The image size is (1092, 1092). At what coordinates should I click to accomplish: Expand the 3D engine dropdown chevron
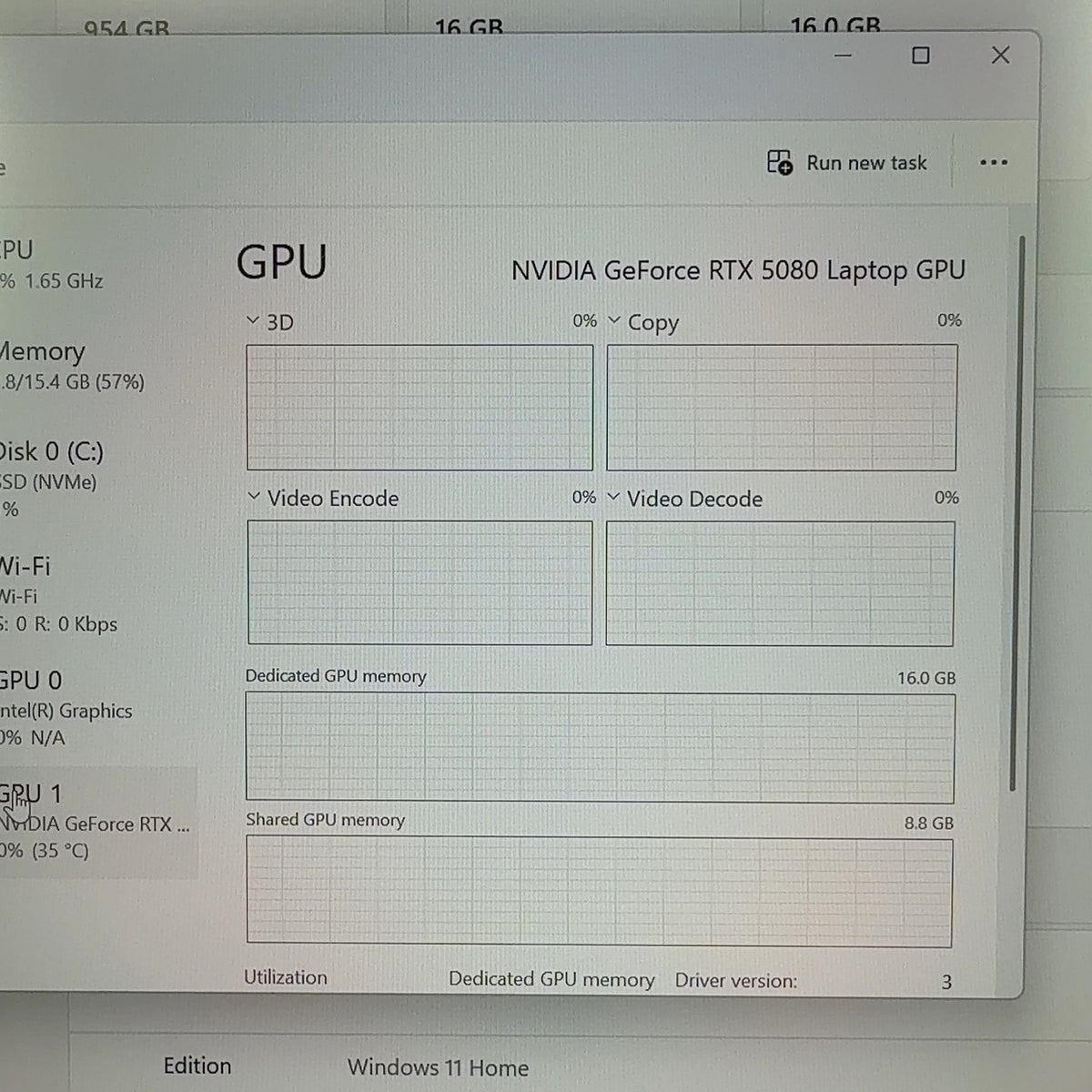pos(253,320)
